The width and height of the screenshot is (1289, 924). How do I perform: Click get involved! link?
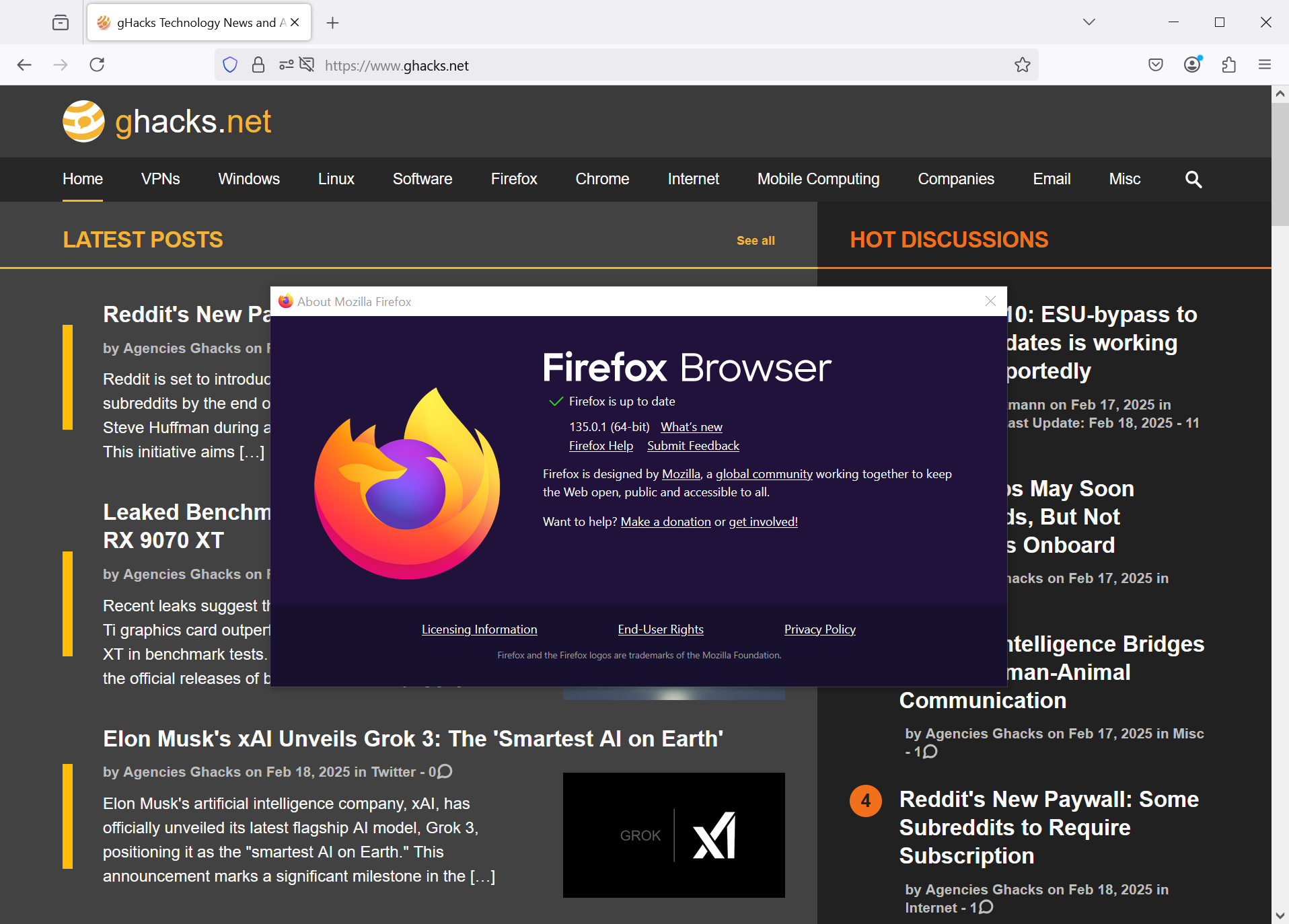click(x=763, y=522)
